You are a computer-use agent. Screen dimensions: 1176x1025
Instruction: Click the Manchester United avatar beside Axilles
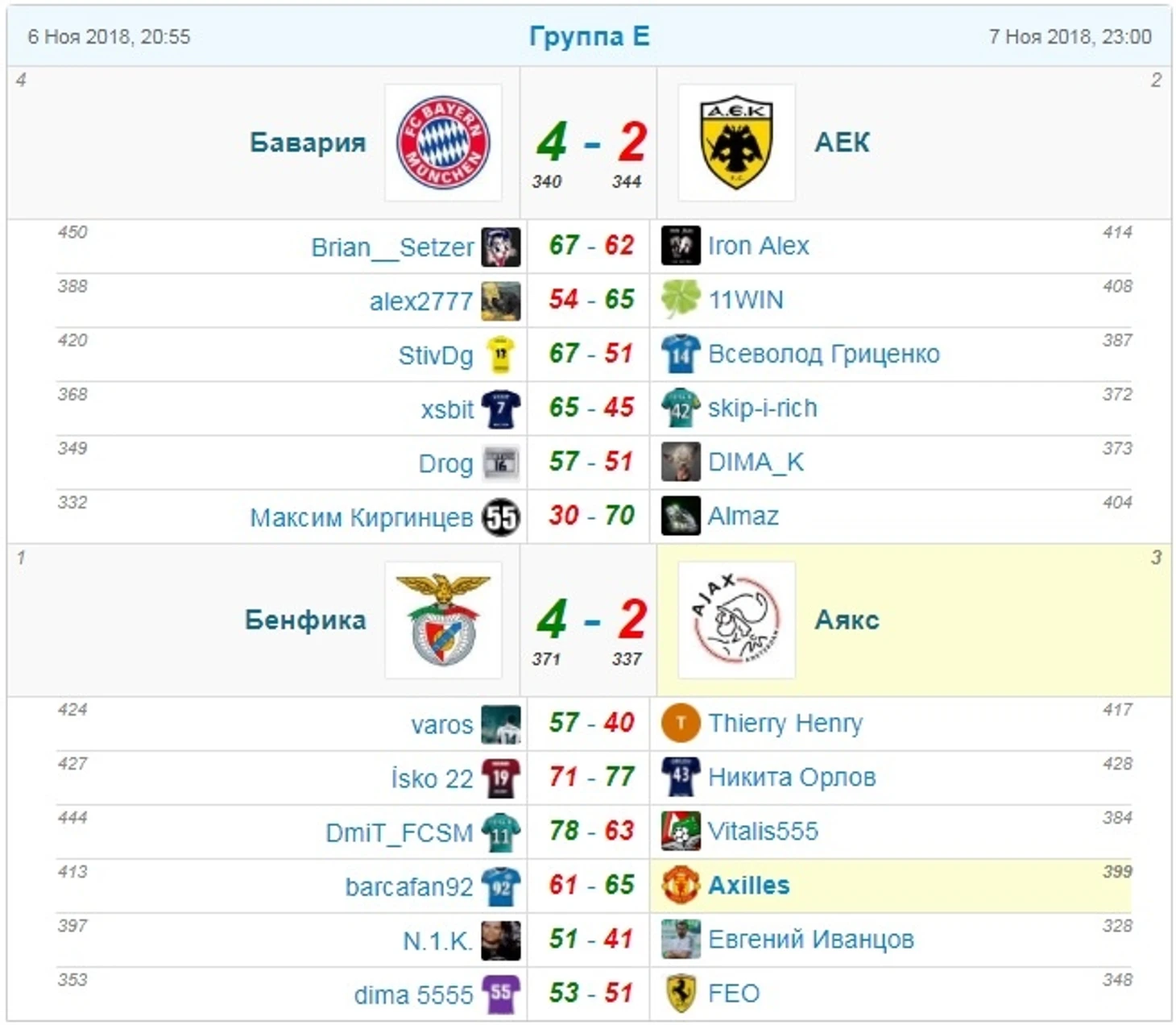click(681, 885)
